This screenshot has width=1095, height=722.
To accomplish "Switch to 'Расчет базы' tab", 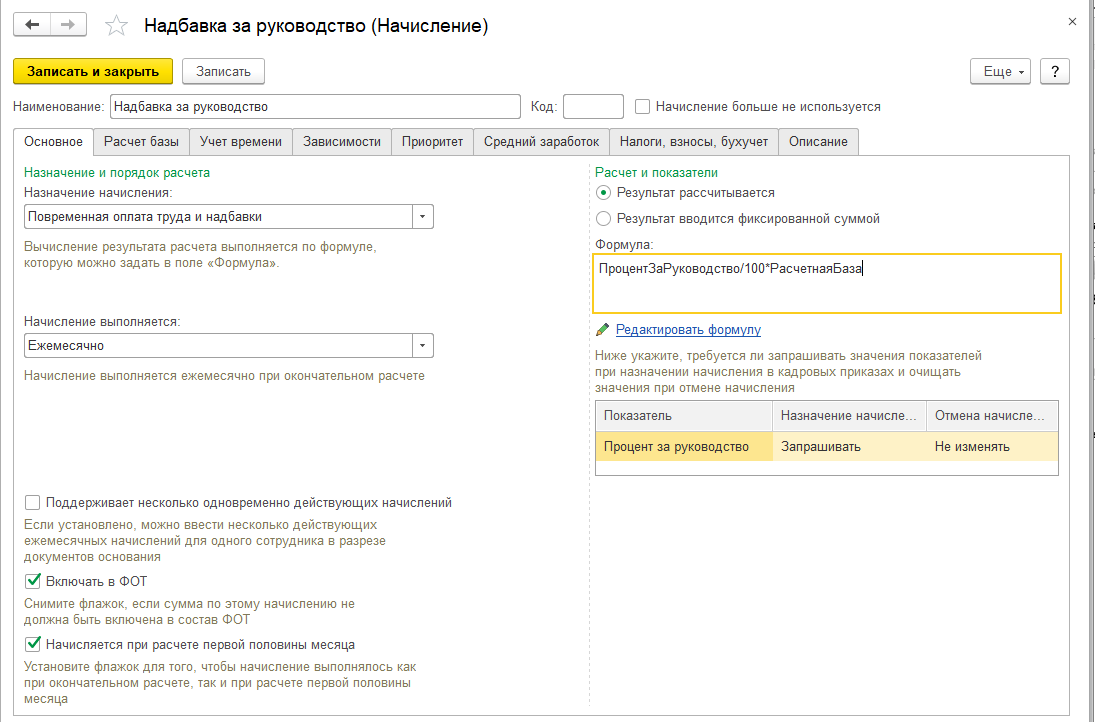I will [x=141, y=142].
